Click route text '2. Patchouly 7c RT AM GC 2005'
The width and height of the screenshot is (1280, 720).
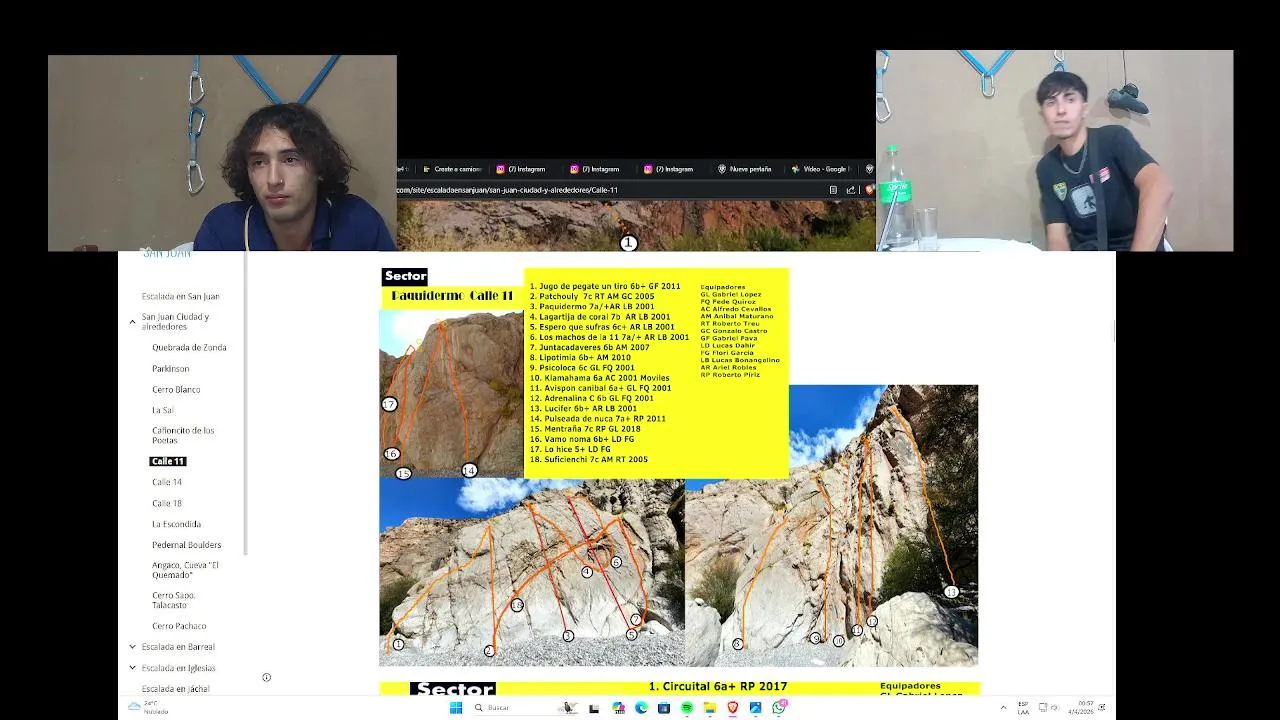click(x=591, y=296)
